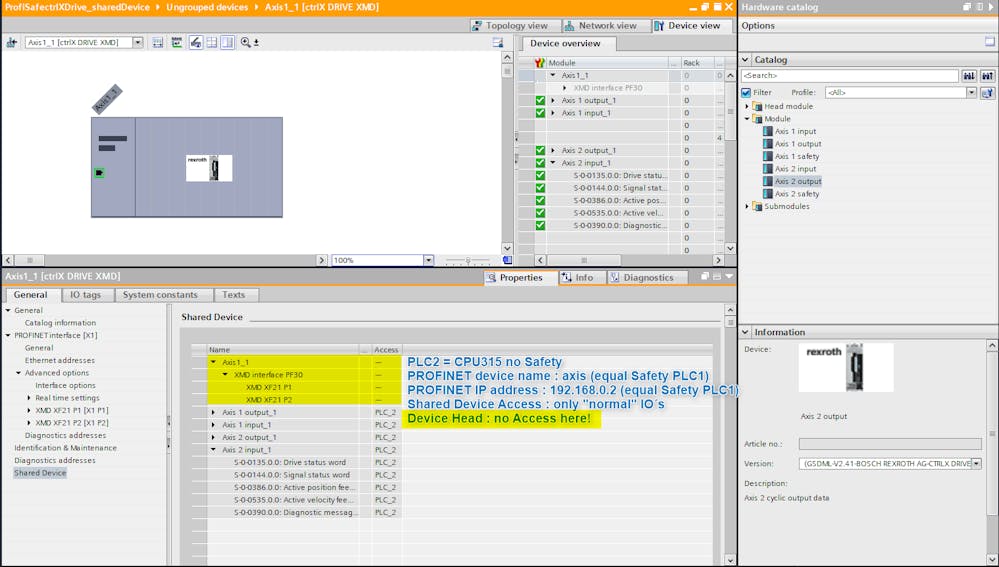Select the Axis 1 input module icon in catalog

[x=768, y=131]
